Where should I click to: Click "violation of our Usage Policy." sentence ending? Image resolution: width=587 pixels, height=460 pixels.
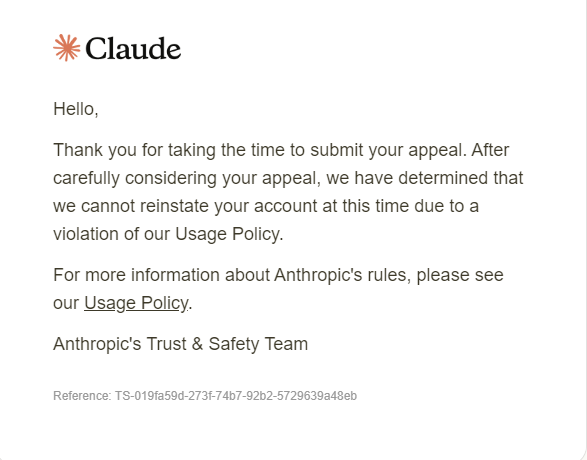168,234
